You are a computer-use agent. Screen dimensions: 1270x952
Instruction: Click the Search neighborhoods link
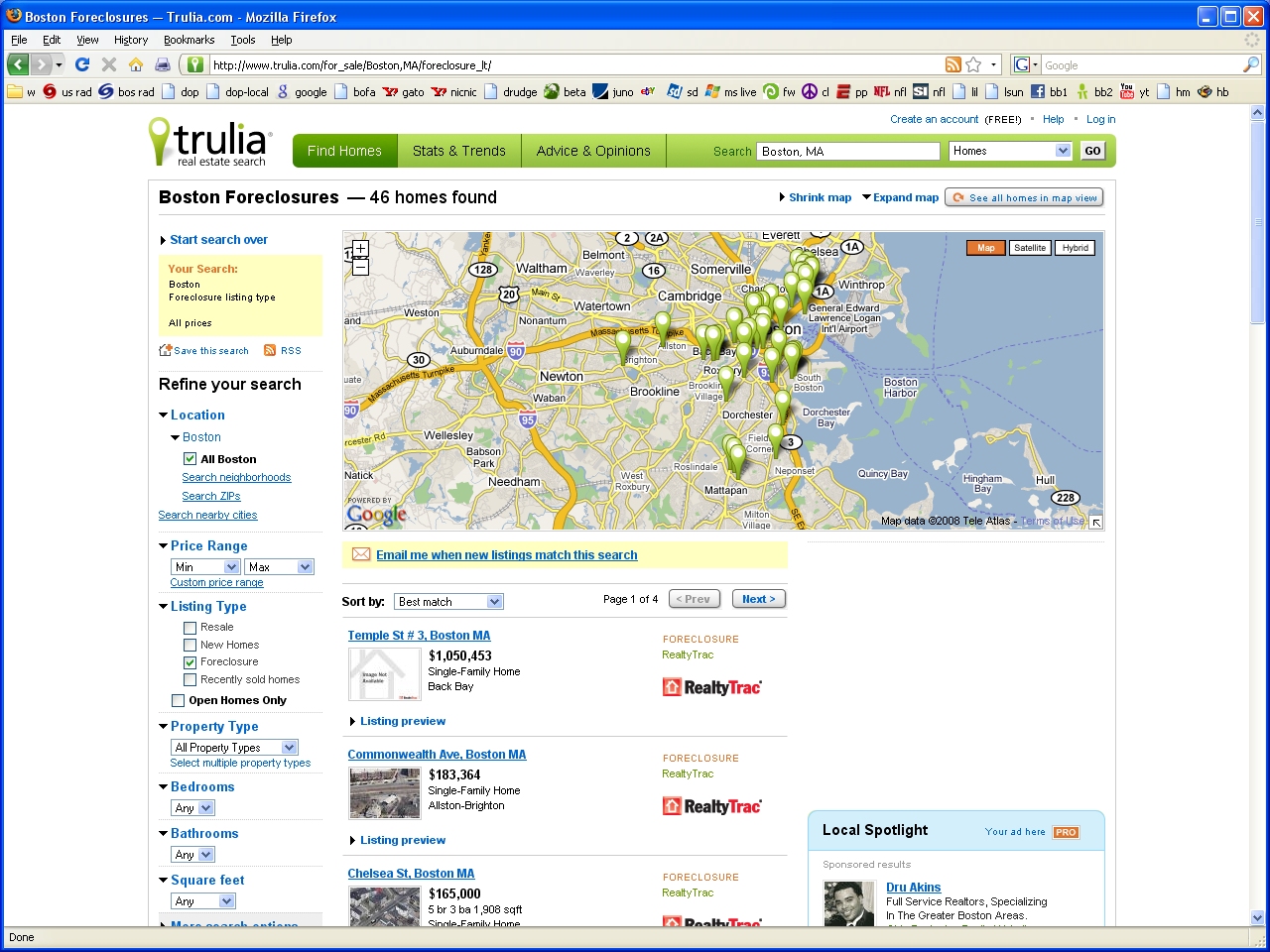coord(236,478)
